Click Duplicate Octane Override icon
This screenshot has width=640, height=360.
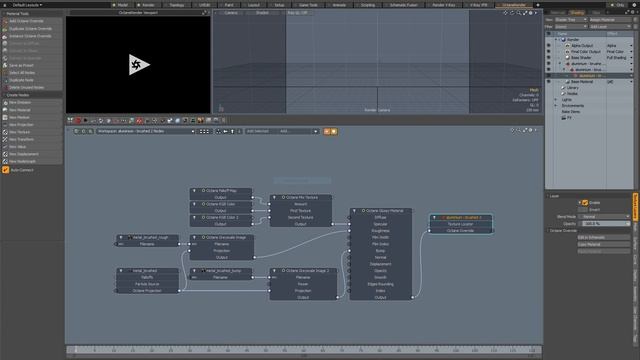[x=5, y=29]
